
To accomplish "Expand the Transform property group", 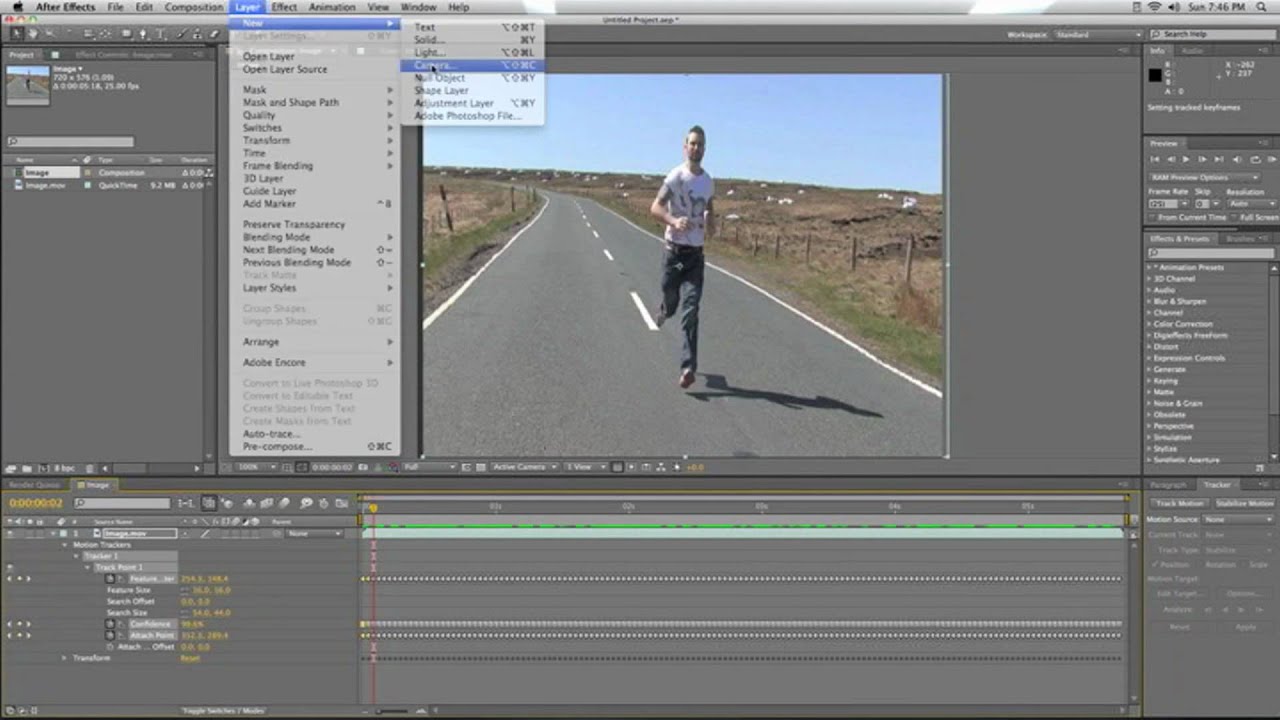I will 64,658.
